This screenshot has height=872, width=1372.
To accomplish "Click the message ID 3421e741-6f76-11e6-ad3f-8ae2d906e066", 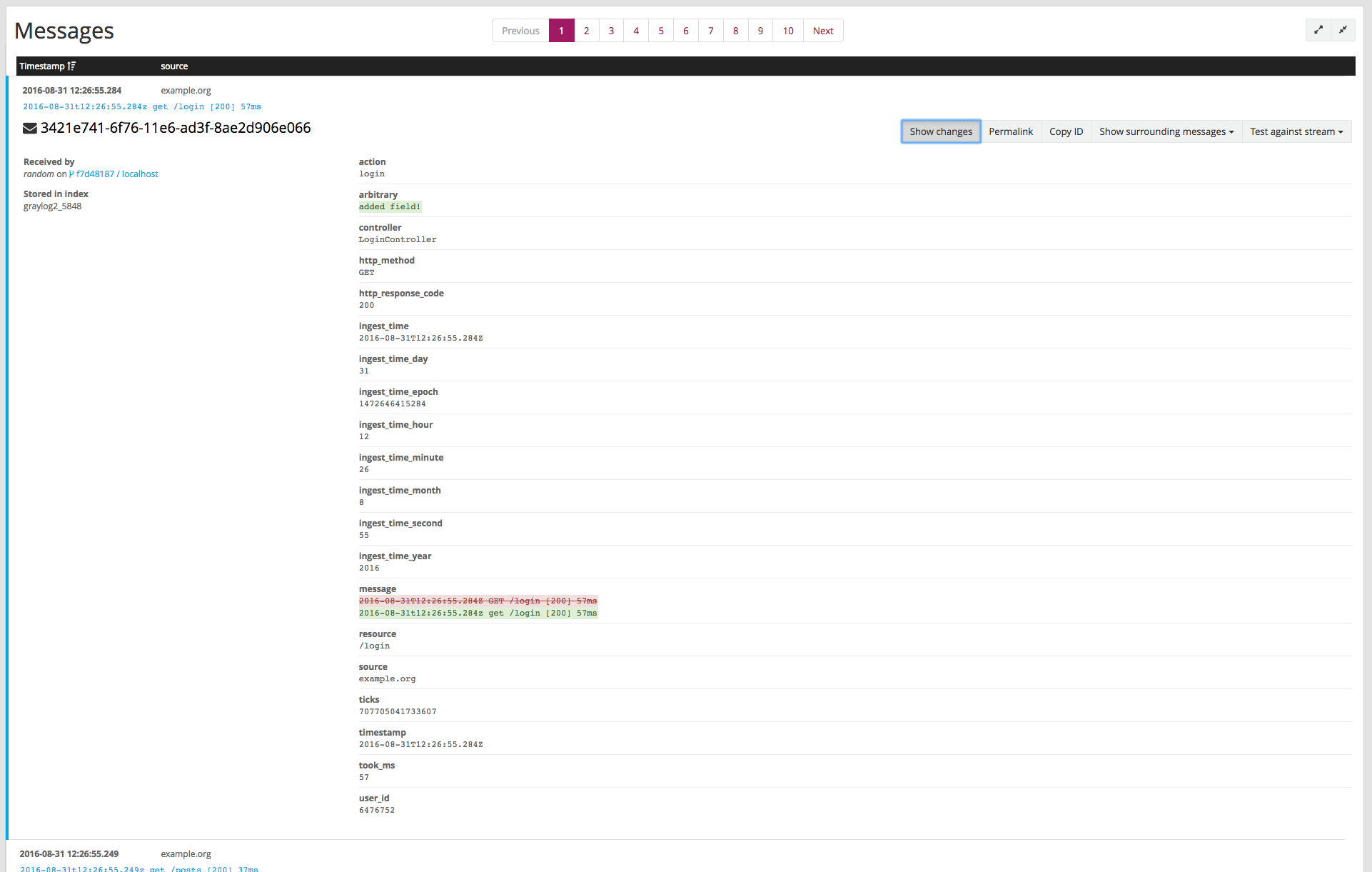I will pos(176,128).
